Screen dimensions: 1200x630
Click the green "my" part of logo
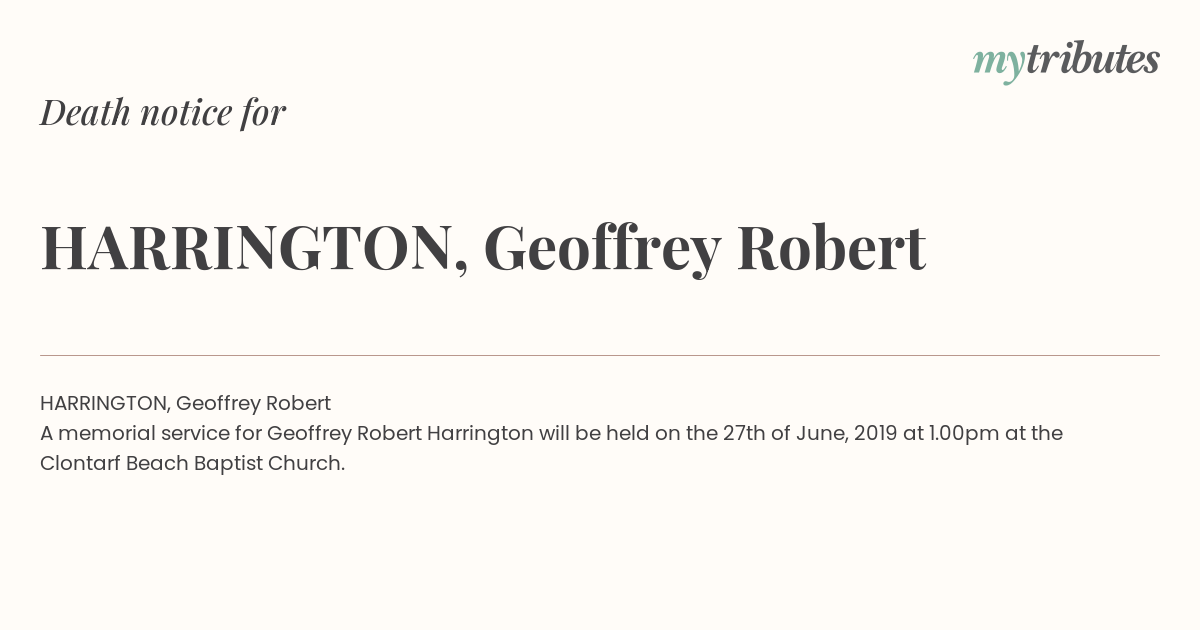pyautogui.click(x=999, y=66)
